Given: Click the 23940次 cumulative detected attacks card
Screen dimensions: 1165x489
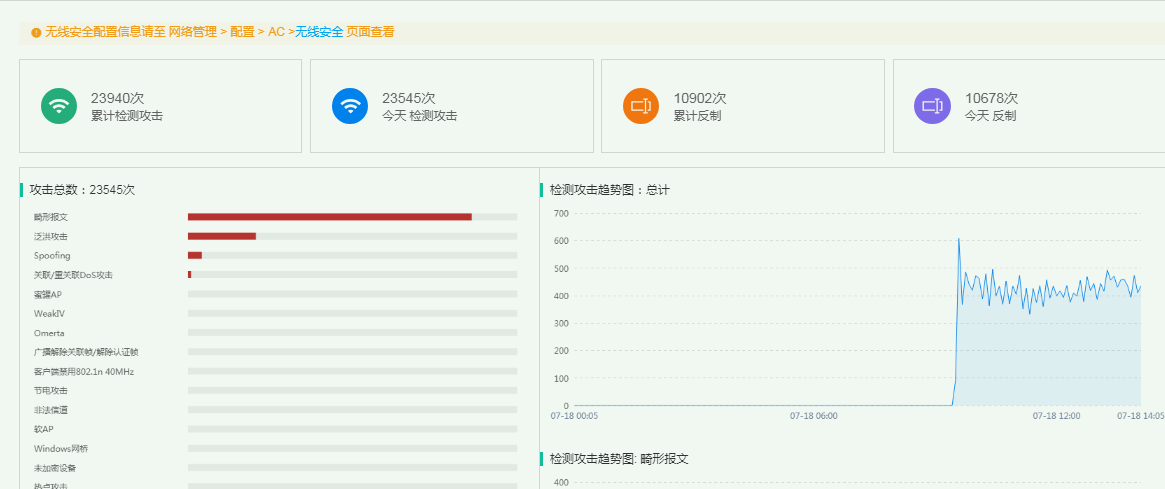Looking at the screenshot, I should [160, 106].
